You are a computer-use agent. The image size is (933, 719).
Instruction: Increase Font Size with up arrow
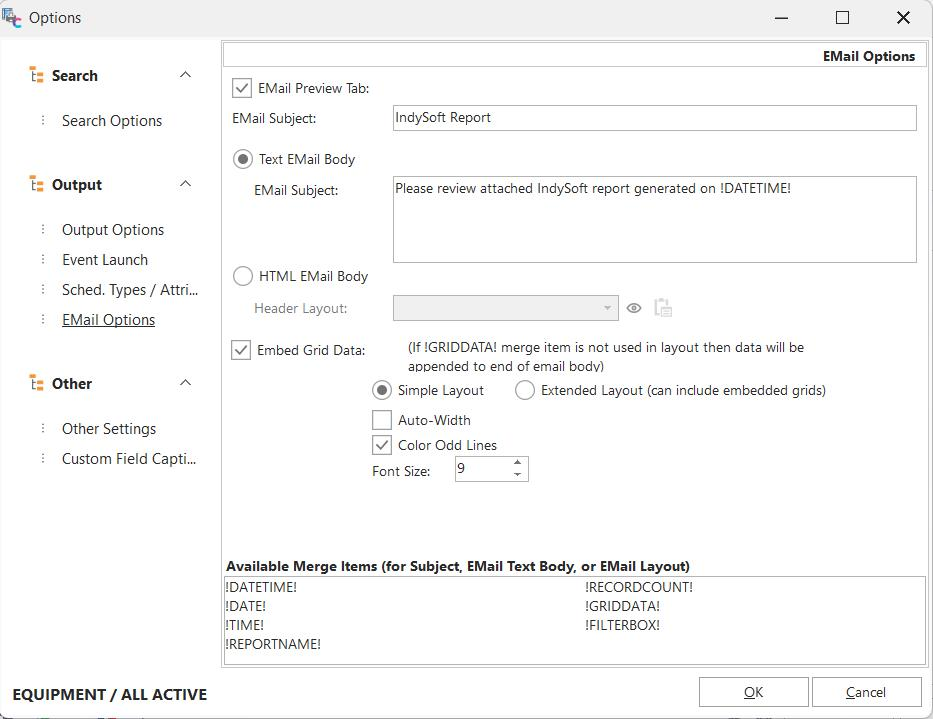(x=517, y=462)
